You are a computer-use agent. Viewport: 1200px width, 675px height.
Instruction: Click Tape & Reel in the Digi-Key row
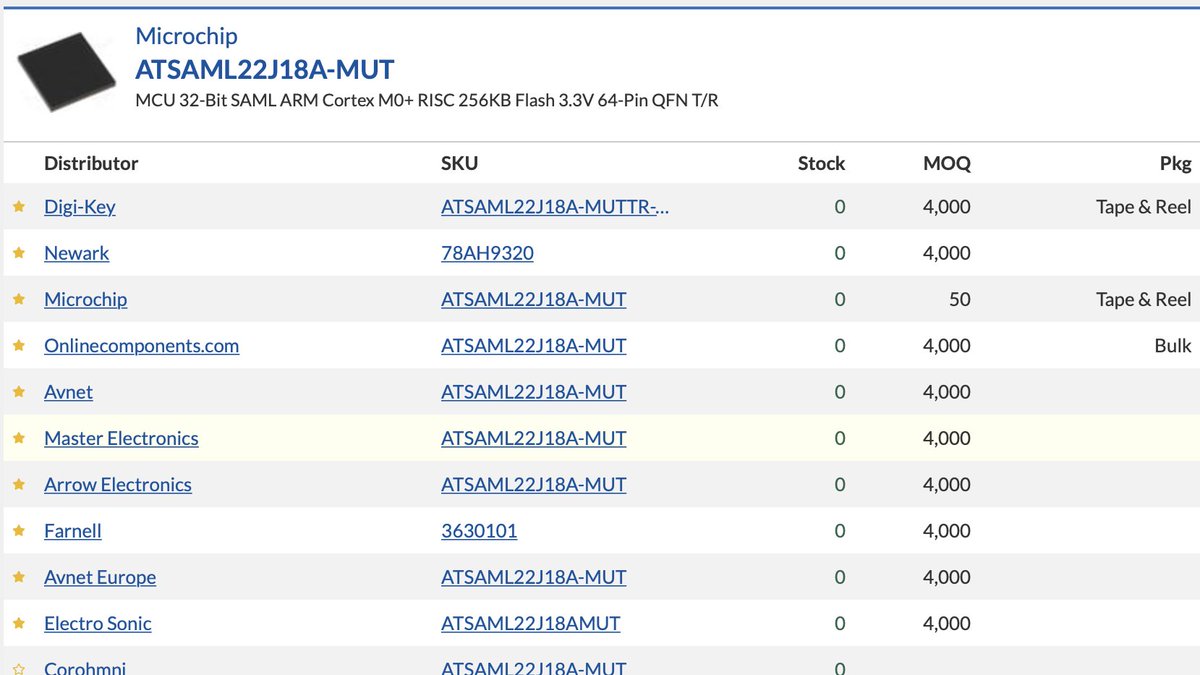[x=1144, y=207]
